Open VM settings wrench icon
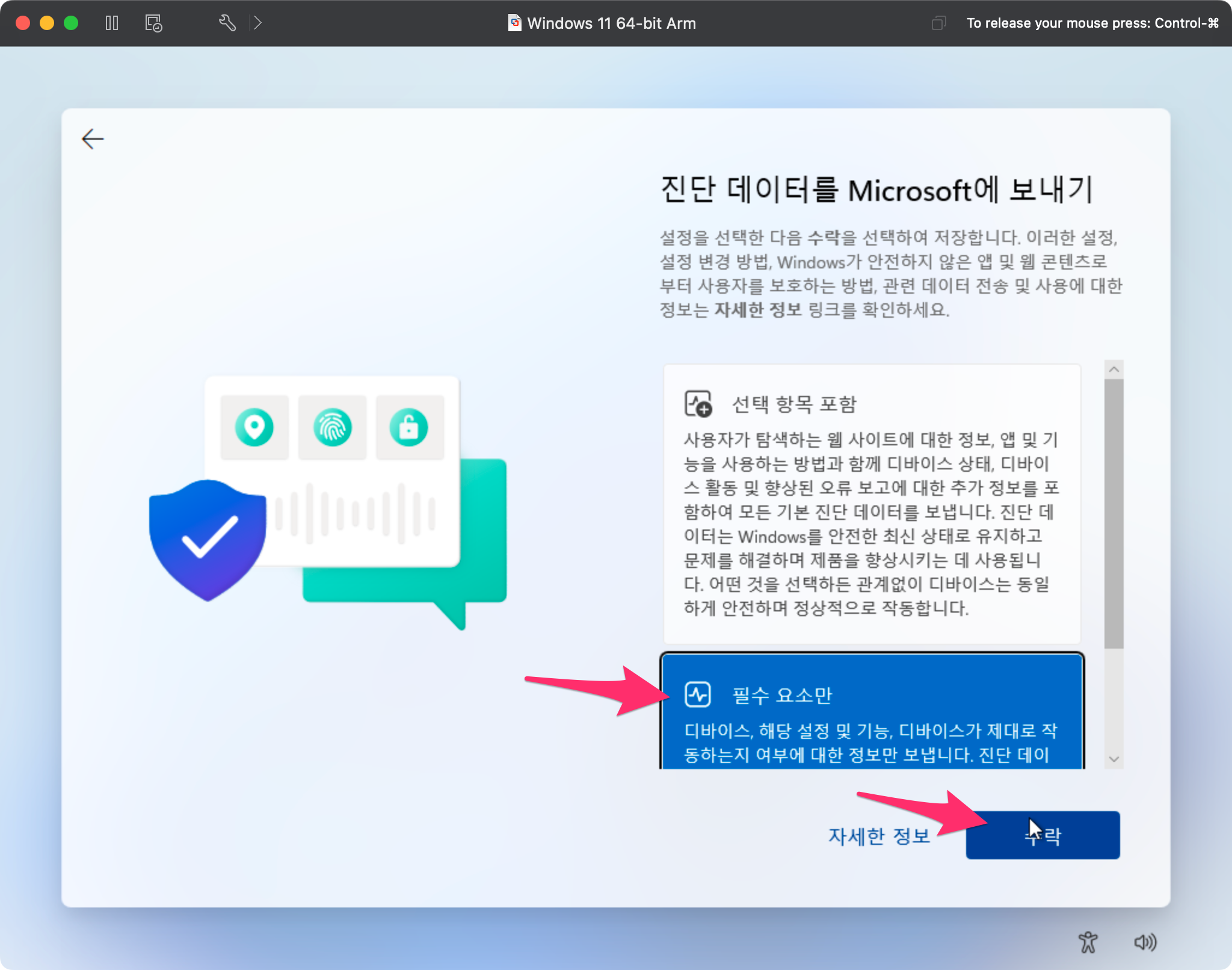This screenshot has height=970, width=1232. point(227,23)
